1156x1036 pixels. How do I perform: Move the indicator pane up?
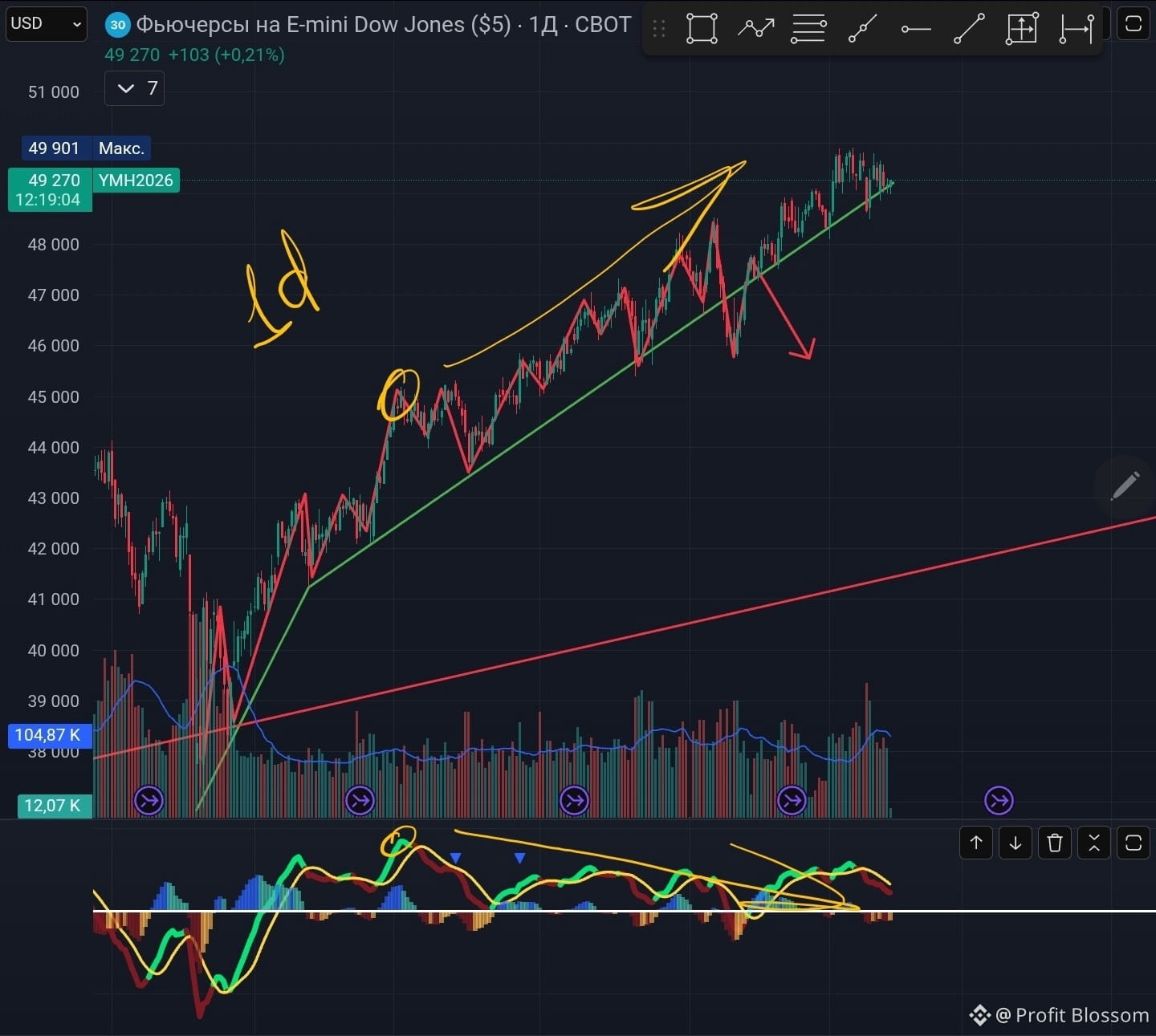pyautogui.click(x=976, y=843)
